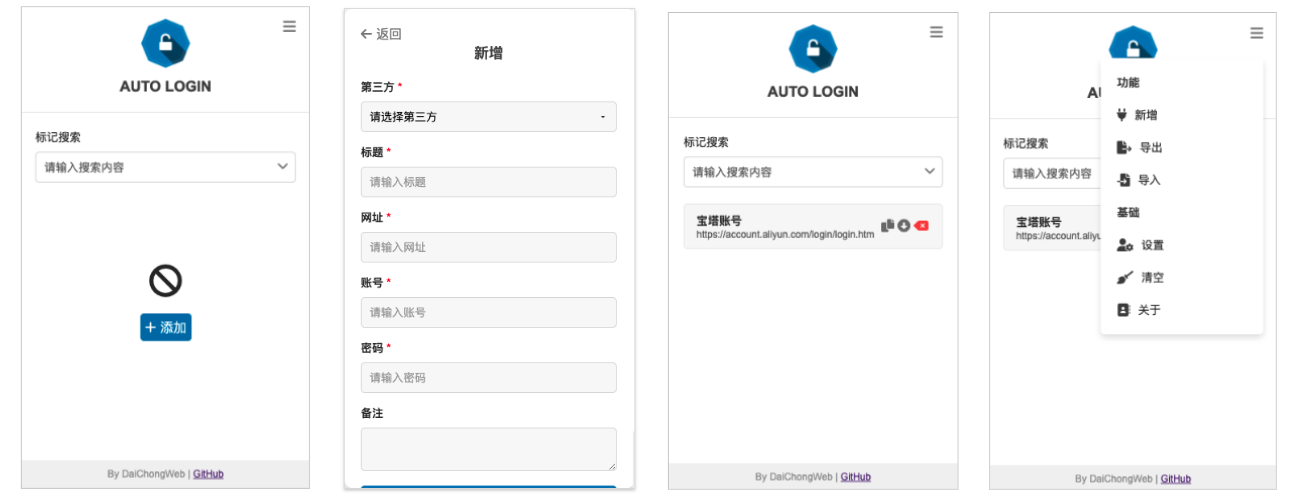Click the 请输入账号 field

coord(488,312)
